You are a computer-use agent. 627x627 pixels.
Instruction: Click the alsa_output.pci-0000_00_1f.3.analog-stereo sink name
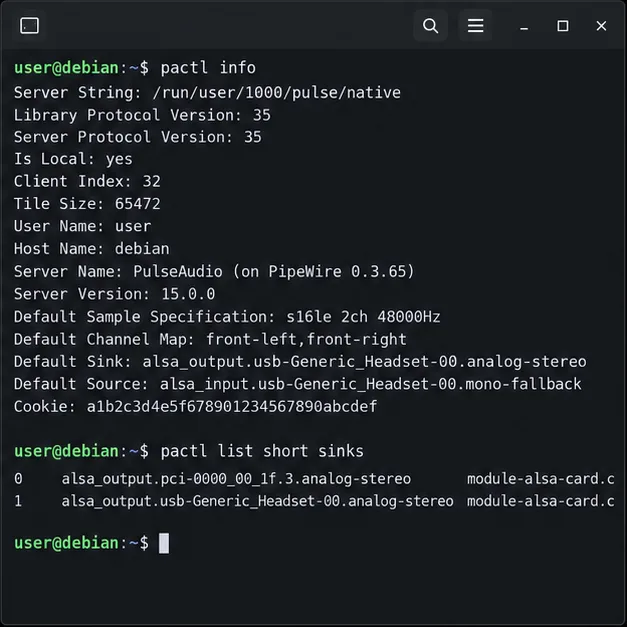tap(236, 479)
